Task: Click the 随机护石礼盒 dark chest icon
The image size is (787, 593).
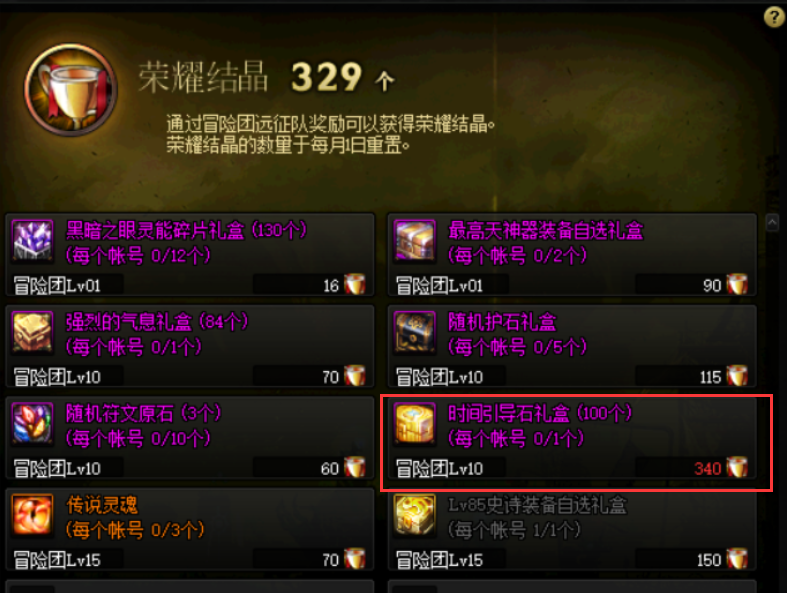Action: [x=415, y=332]
